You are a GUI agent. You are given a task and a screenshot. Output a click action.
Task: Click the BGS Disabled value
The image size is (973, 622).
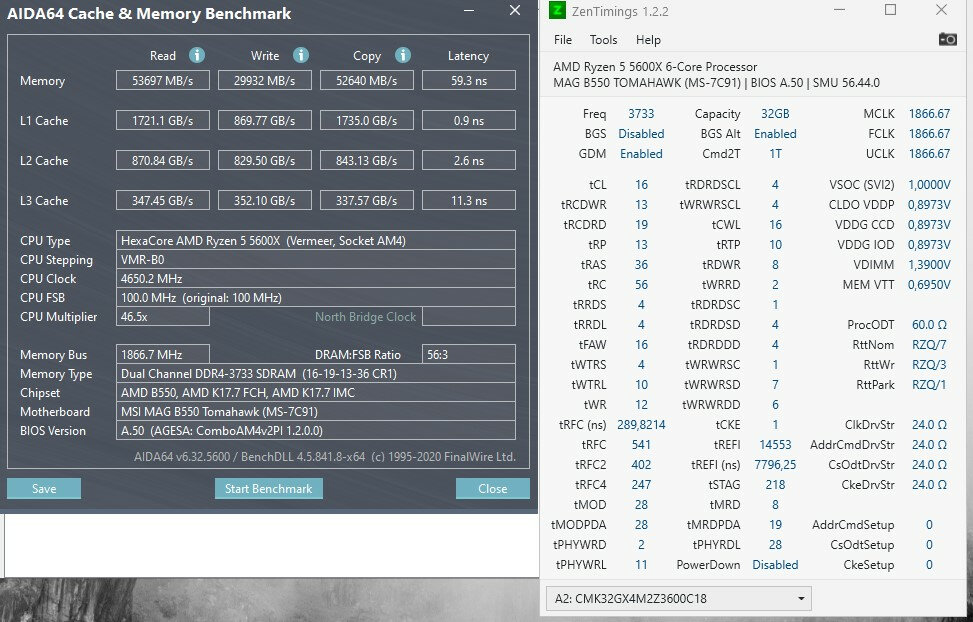pyautogui.click(x=641, y=133)
